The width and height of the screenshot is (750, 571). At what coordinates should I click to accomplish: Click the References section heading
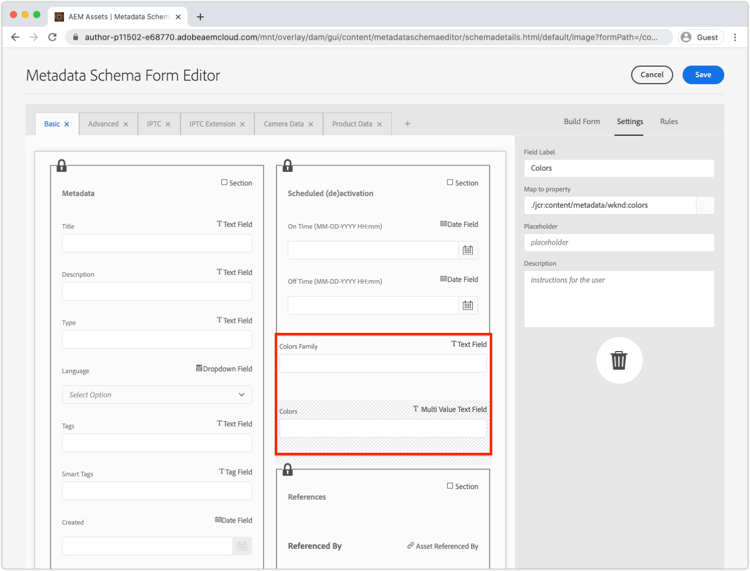[x=307, y=497]
